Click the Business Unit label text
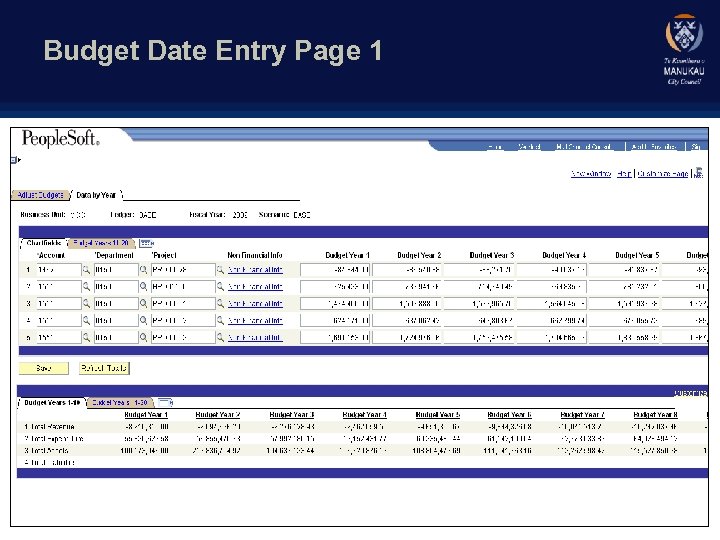This screenshot has width=720, height=540. pyautogui.click(x=43, y=215)
